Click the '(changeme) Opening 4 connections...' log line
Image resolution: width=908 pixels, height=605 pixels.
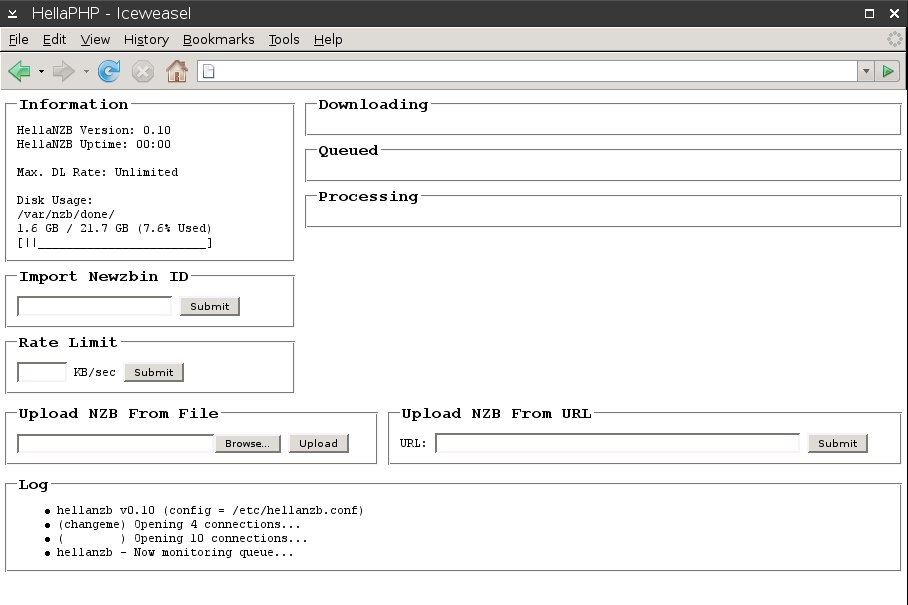(179, 525)
